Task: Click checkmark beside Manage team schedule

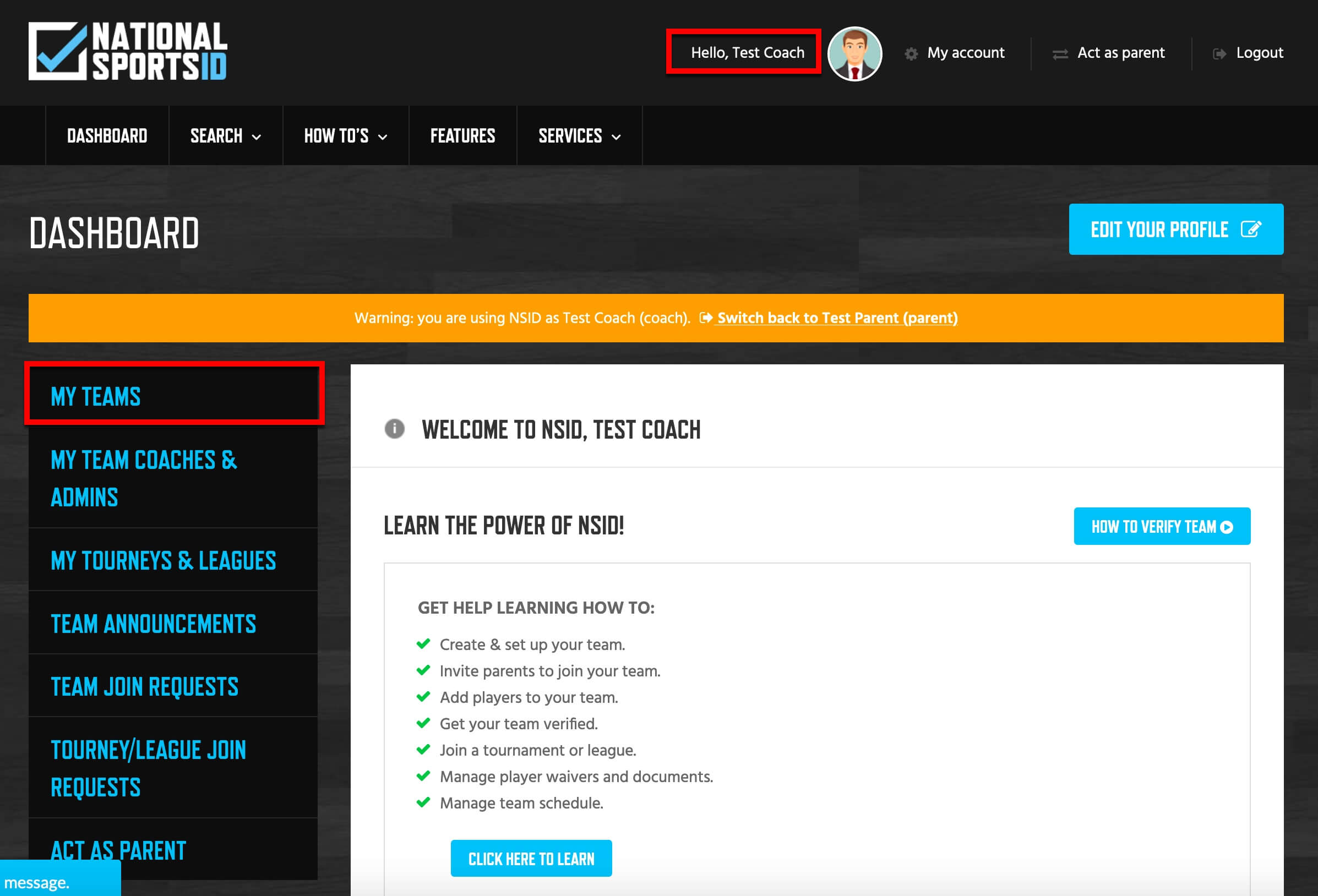Action: [423, 802]
